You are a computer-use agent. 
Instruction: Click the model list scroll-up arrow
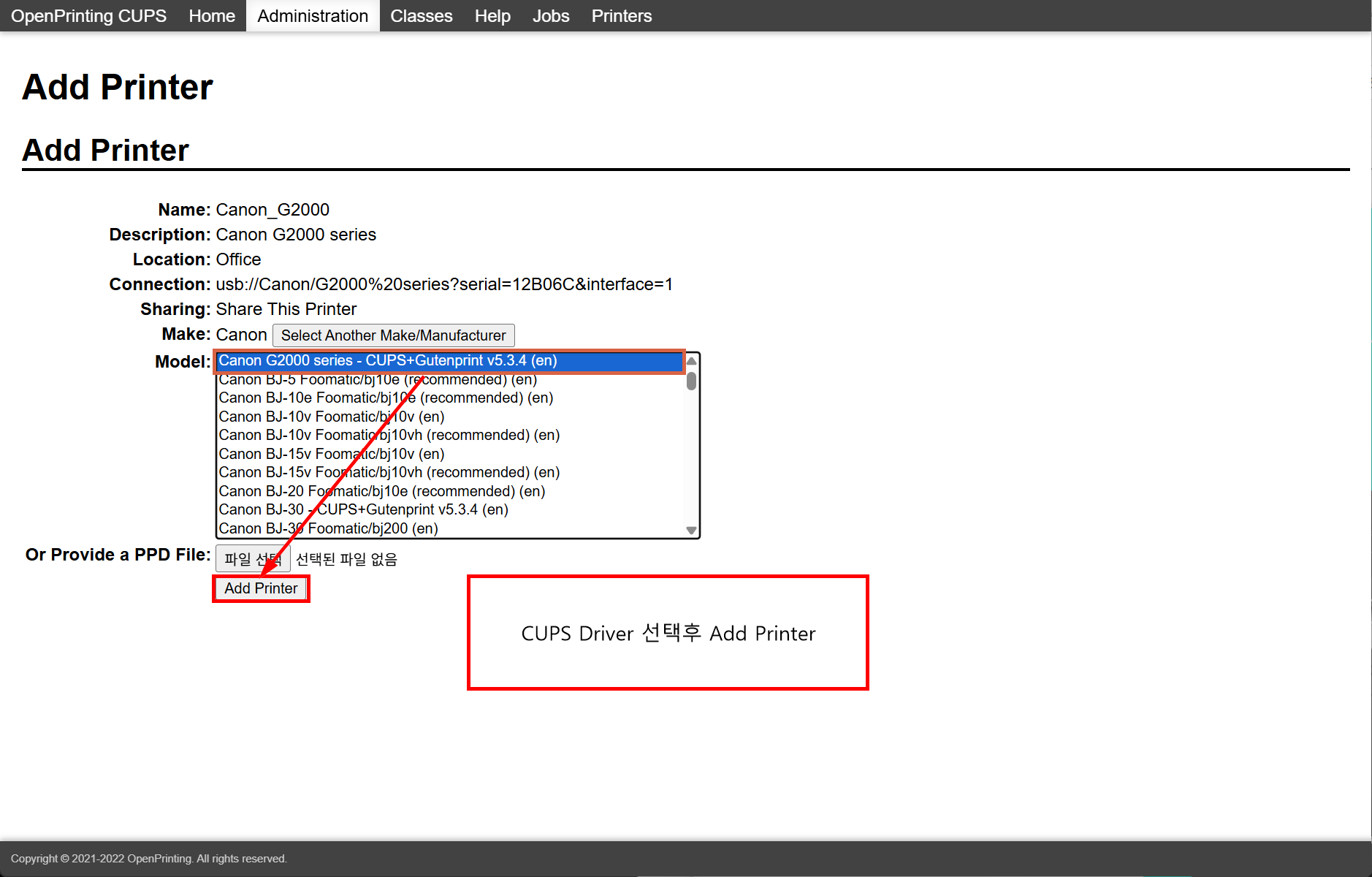click(x=691, y=361)
